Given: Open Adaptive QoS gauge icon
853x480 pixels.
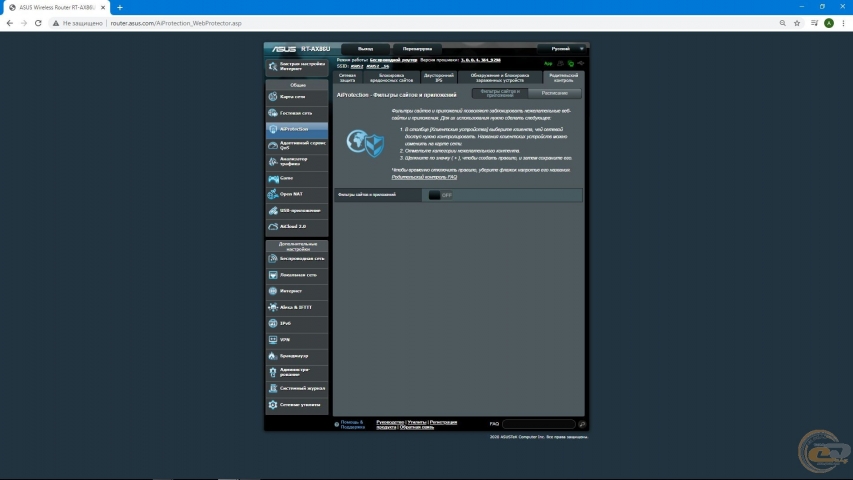Looking at the screenshot, I should [x=273, y=145].
